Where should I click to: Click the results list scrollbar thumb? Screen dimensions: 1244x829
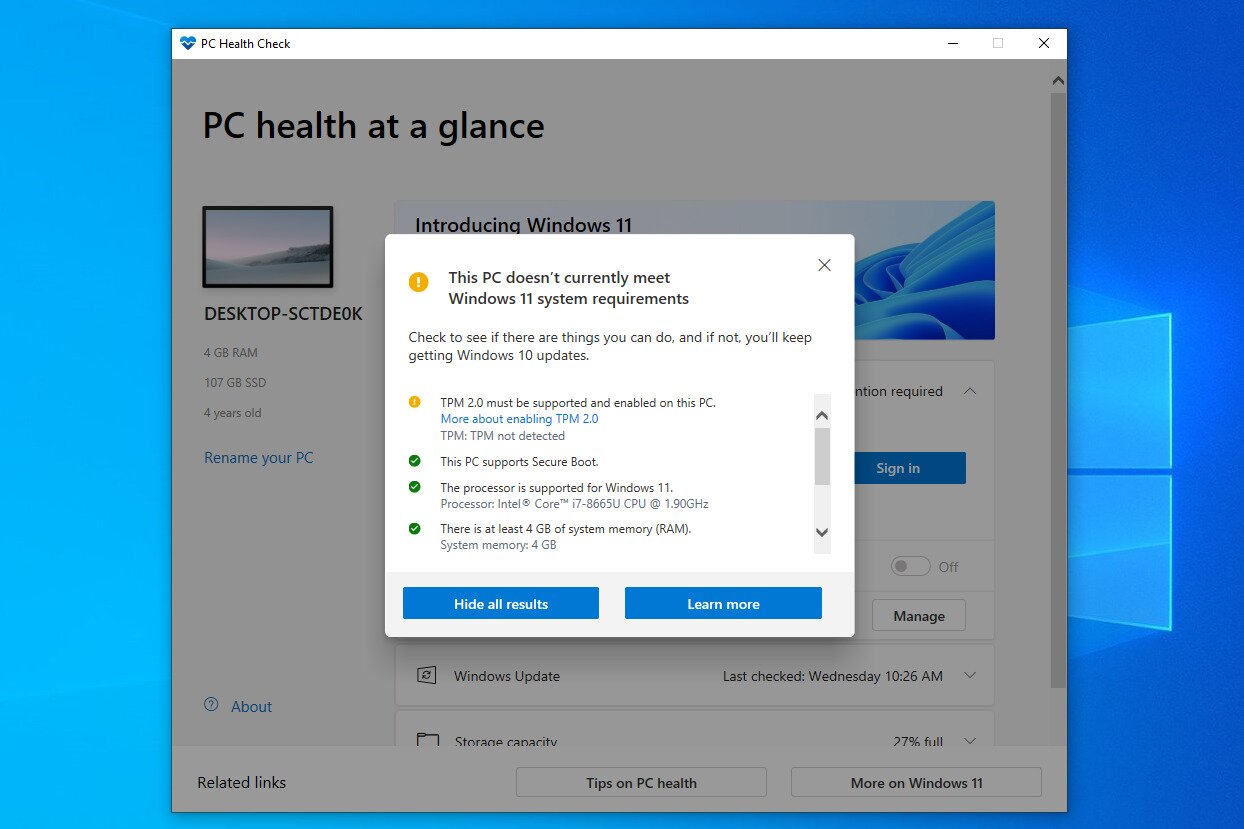(x=822, y=457)
